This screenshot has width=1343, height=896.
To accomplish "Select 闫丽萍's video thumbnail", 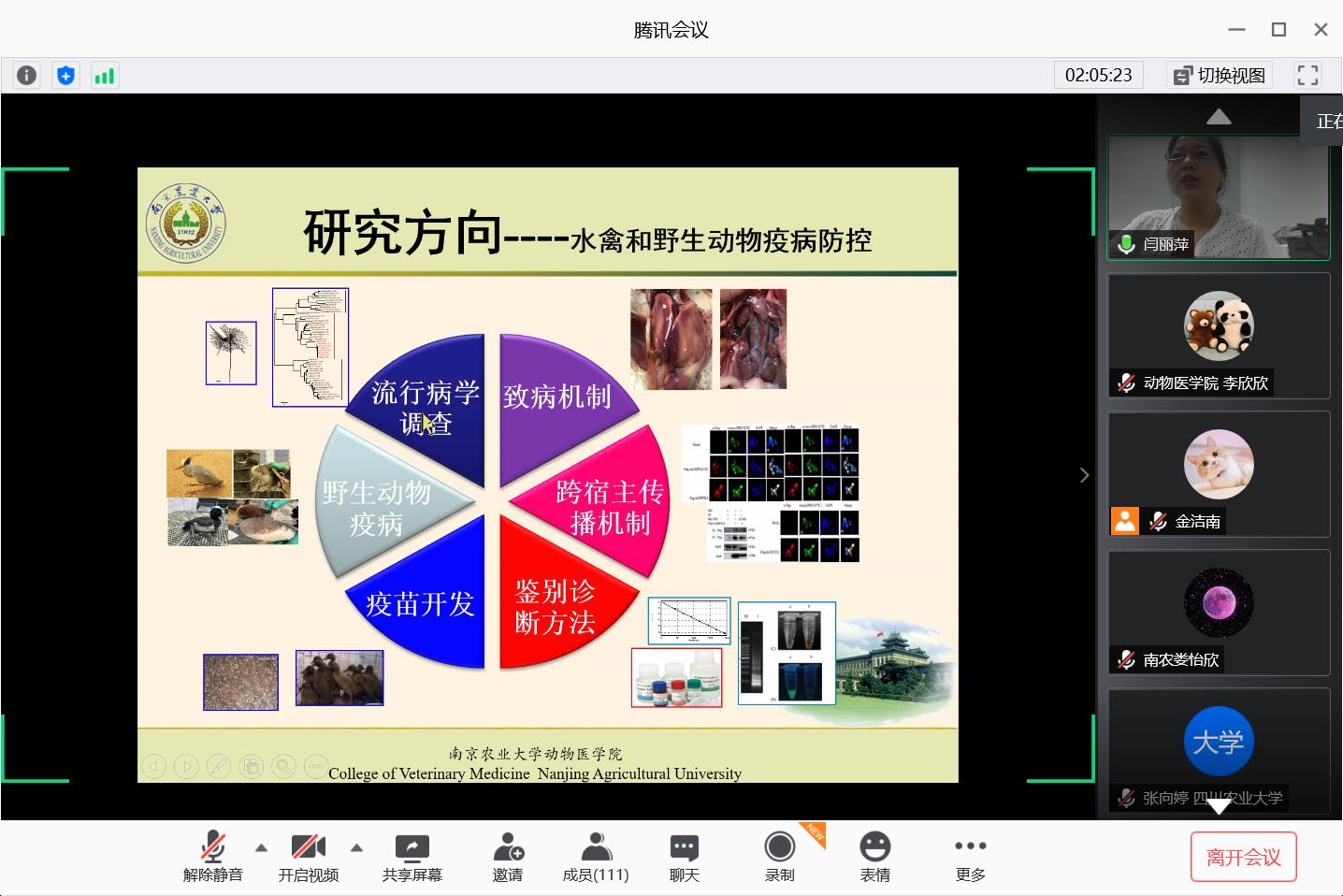I will pos(1218,197).
